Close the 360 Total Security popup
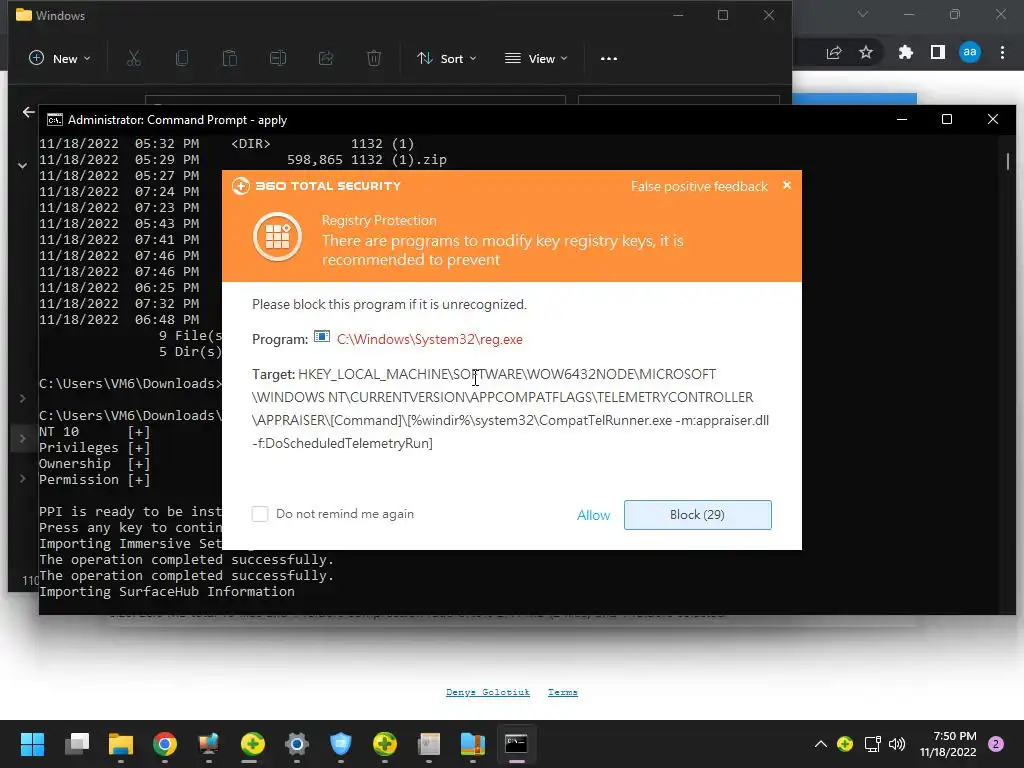This screenshot has height=768, width=1024. pos(787,185)
